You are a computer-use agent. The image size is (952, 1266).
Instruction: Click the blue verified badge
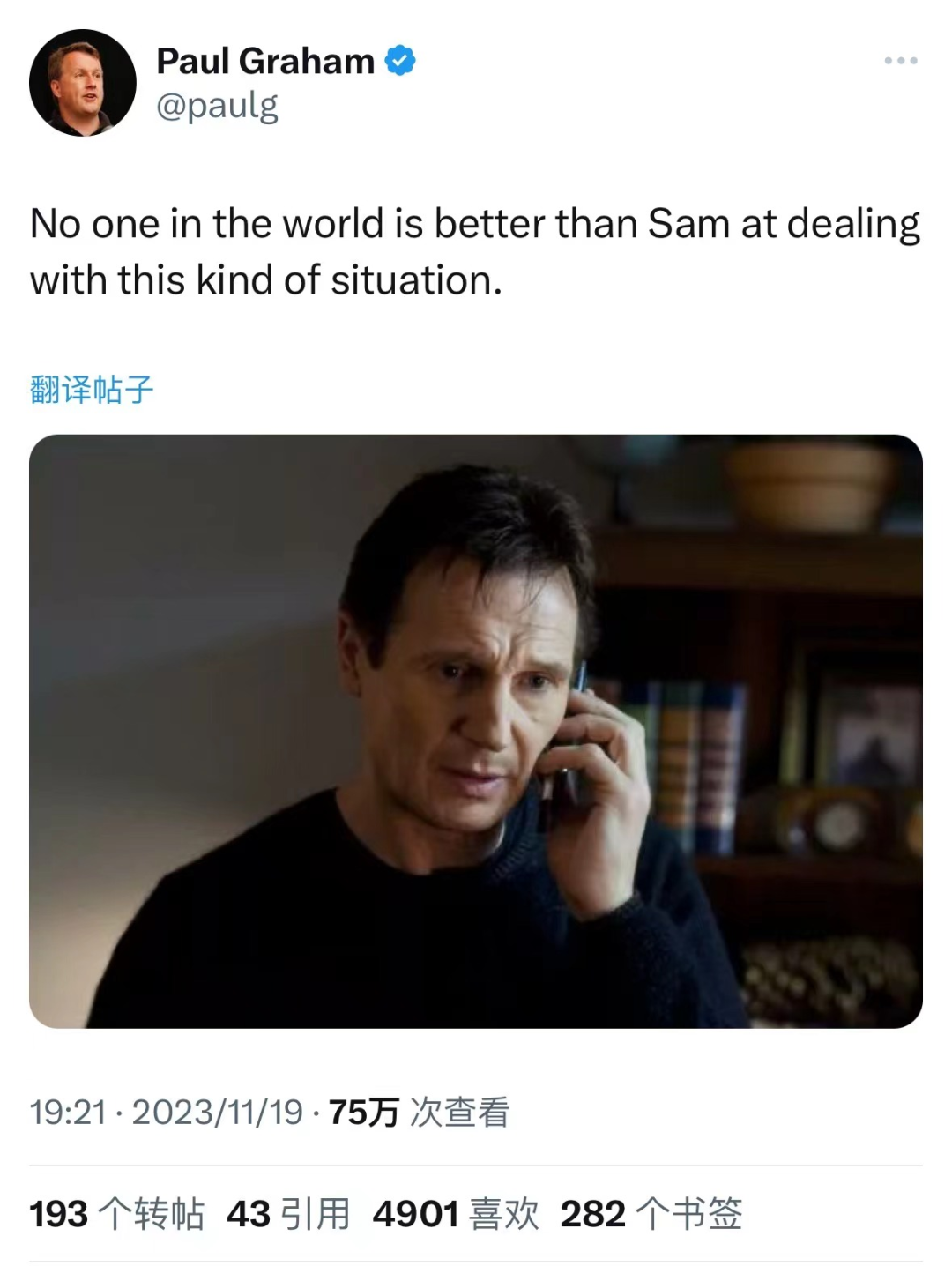(400, 61)
